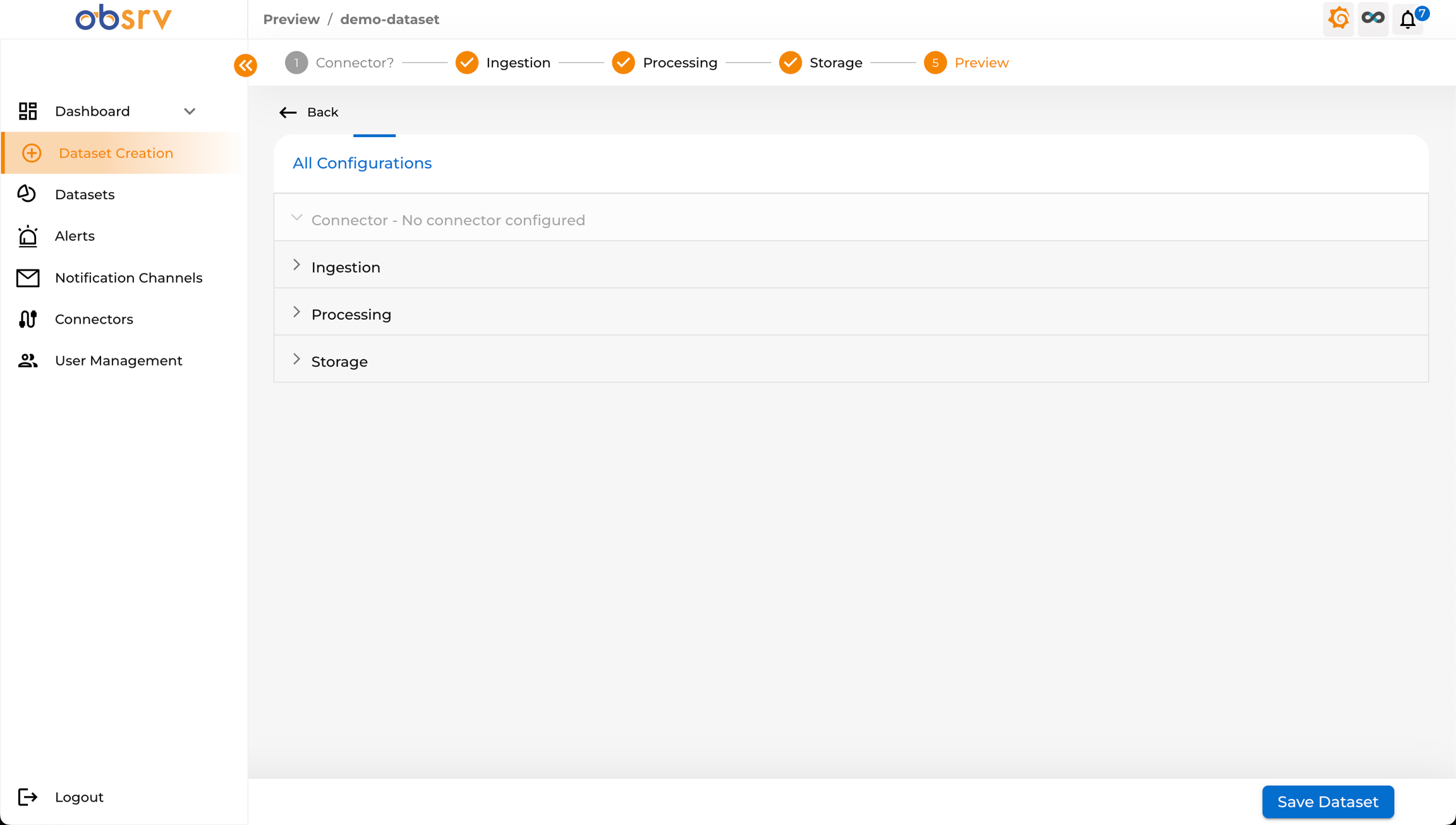1456x825 pixels.
Task: Click the Notification Channels envelope icon
Action: point(28,278)
